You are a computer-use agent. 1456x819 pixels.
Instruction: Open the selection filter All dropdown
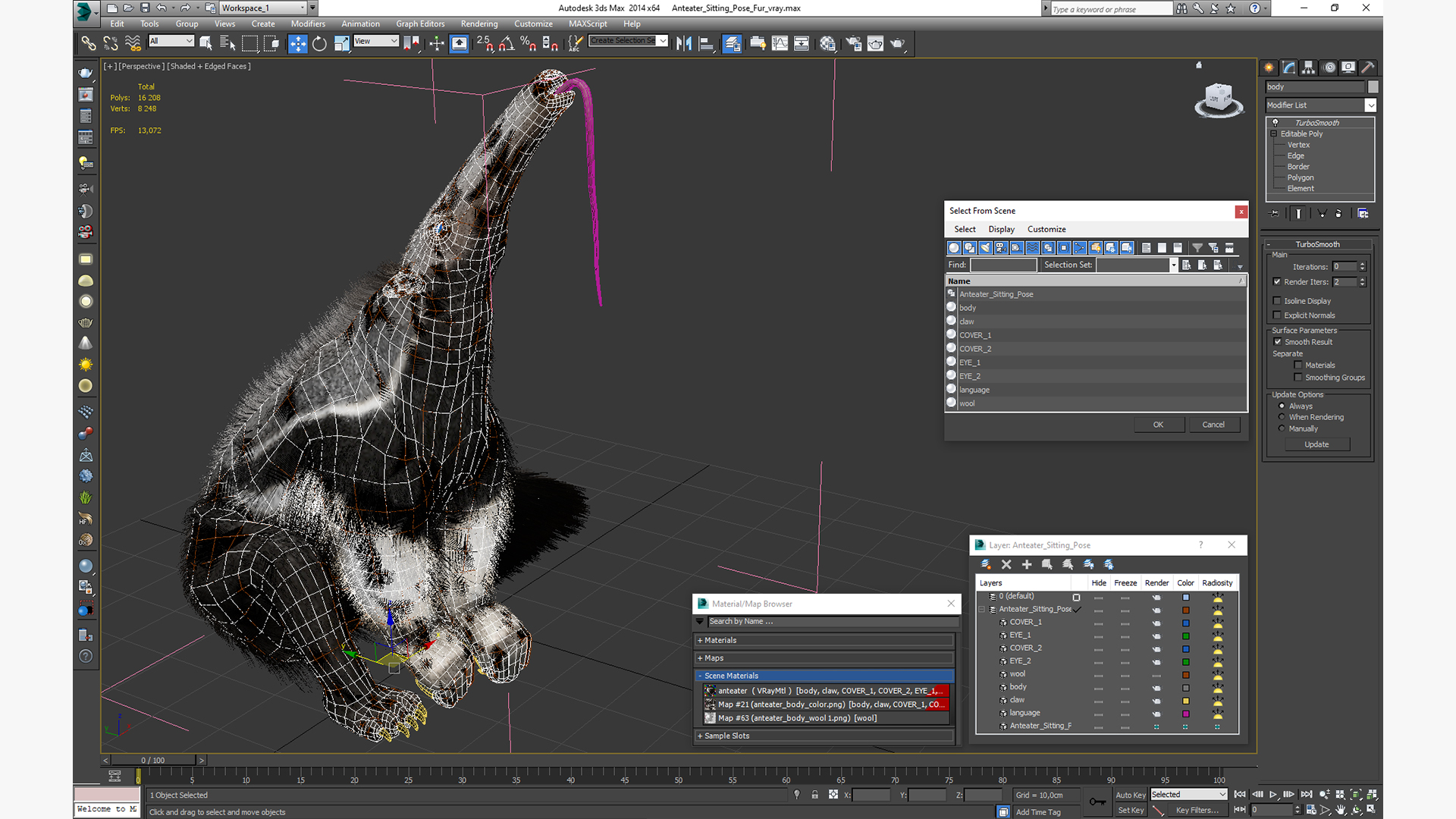click(172, 41)
